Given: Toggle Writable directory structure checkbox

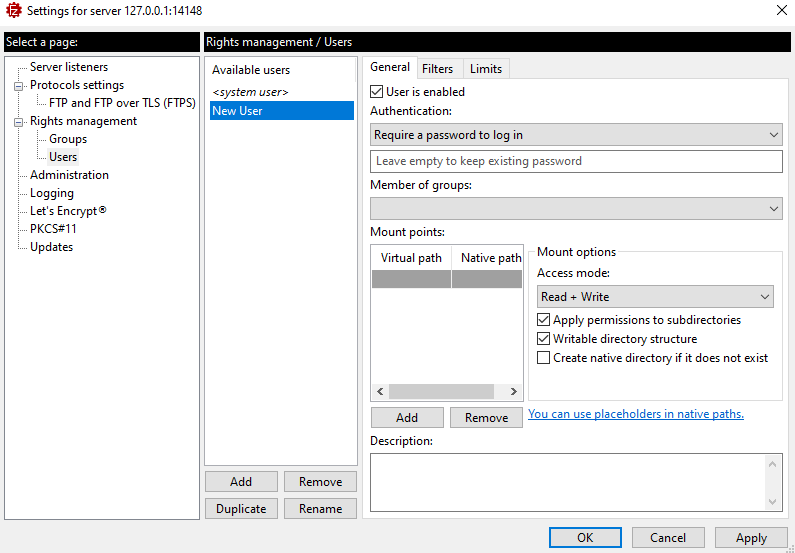Looking at the screenshot, I should 544,339.
